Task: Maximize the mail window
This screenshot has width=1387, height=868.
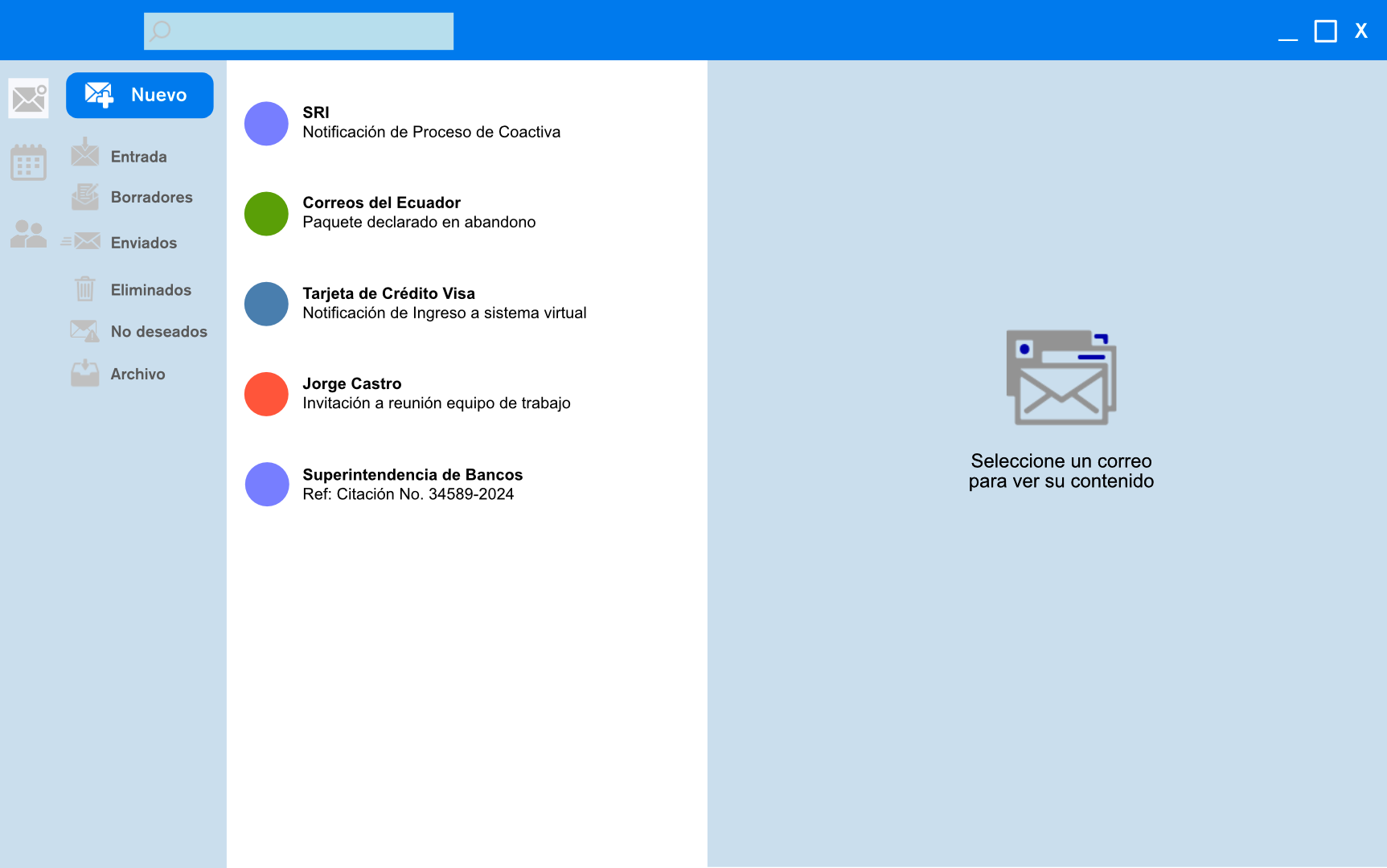Action: tap(1325, 31)
